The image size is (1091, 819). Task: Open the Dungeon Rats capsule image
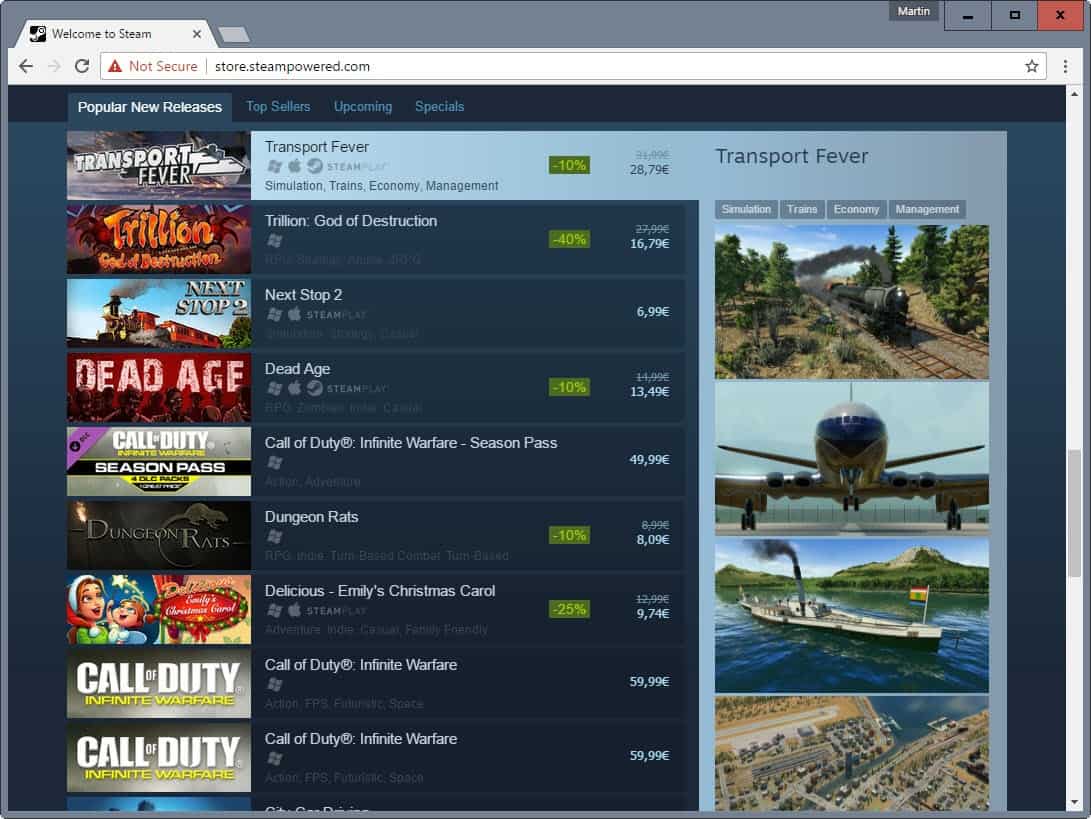point(159,535)
